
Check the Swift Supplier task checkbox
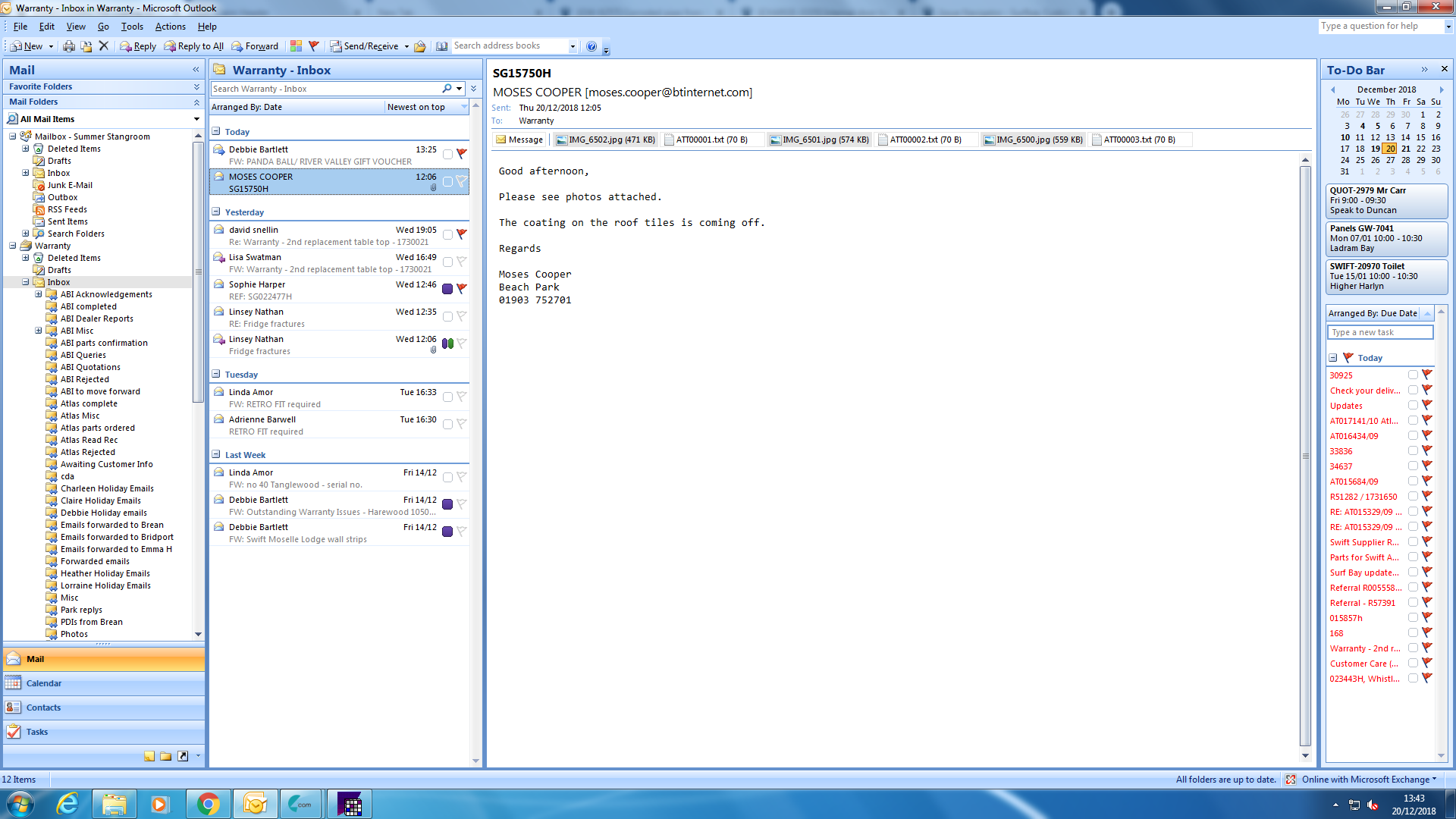[1413, 541]
